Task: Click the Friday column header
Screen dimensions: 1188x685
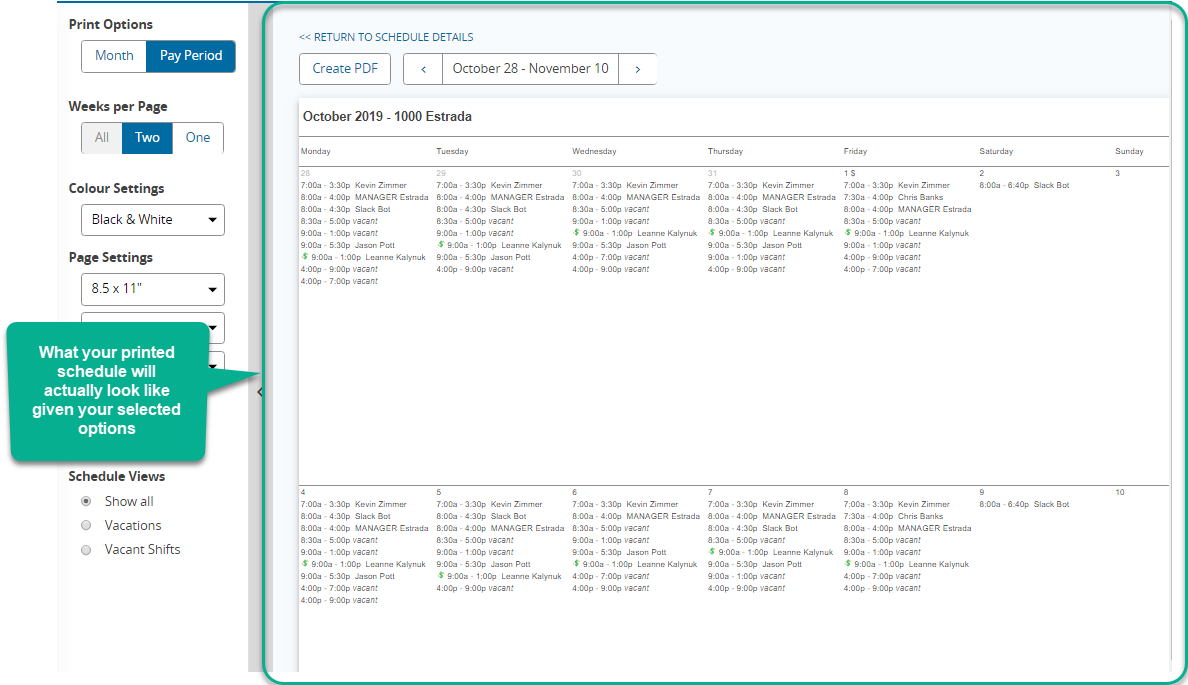Action: click(855, 152)
